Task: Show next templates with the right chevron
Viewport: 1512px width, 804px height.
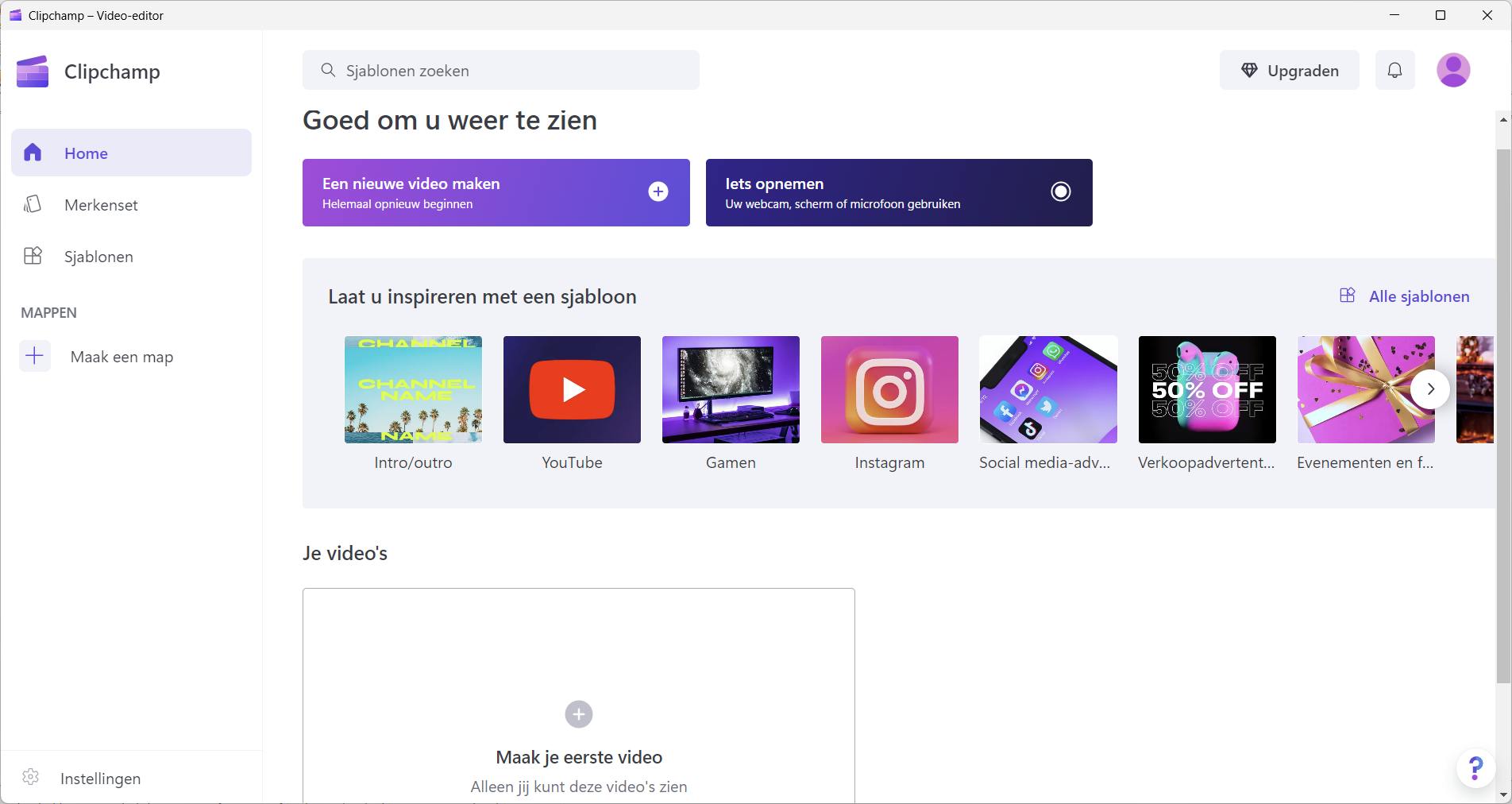Action: coord(1430,389)
